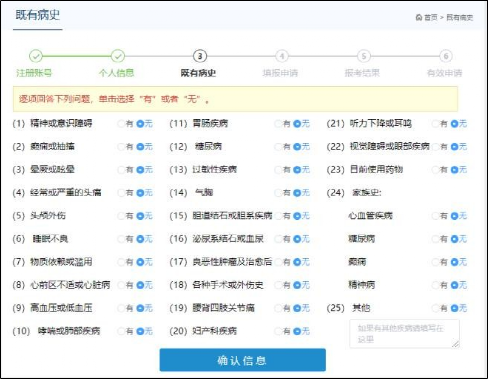Choose 有 for (8) 心前区不适或心脏病
This screenshot has height=380, width=489.
121,285
